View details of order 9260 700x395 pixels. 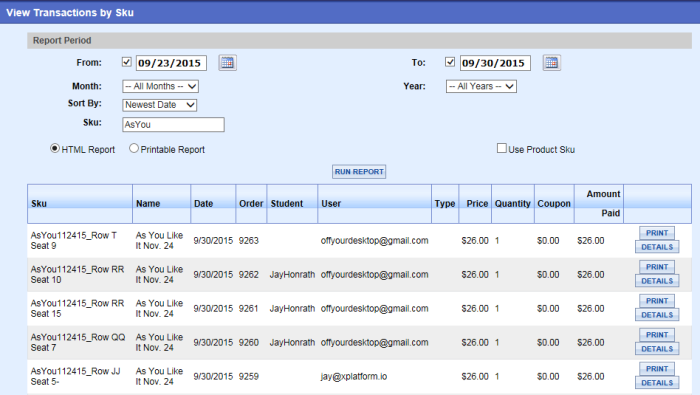pyautogui.click(x=657, y=349)
